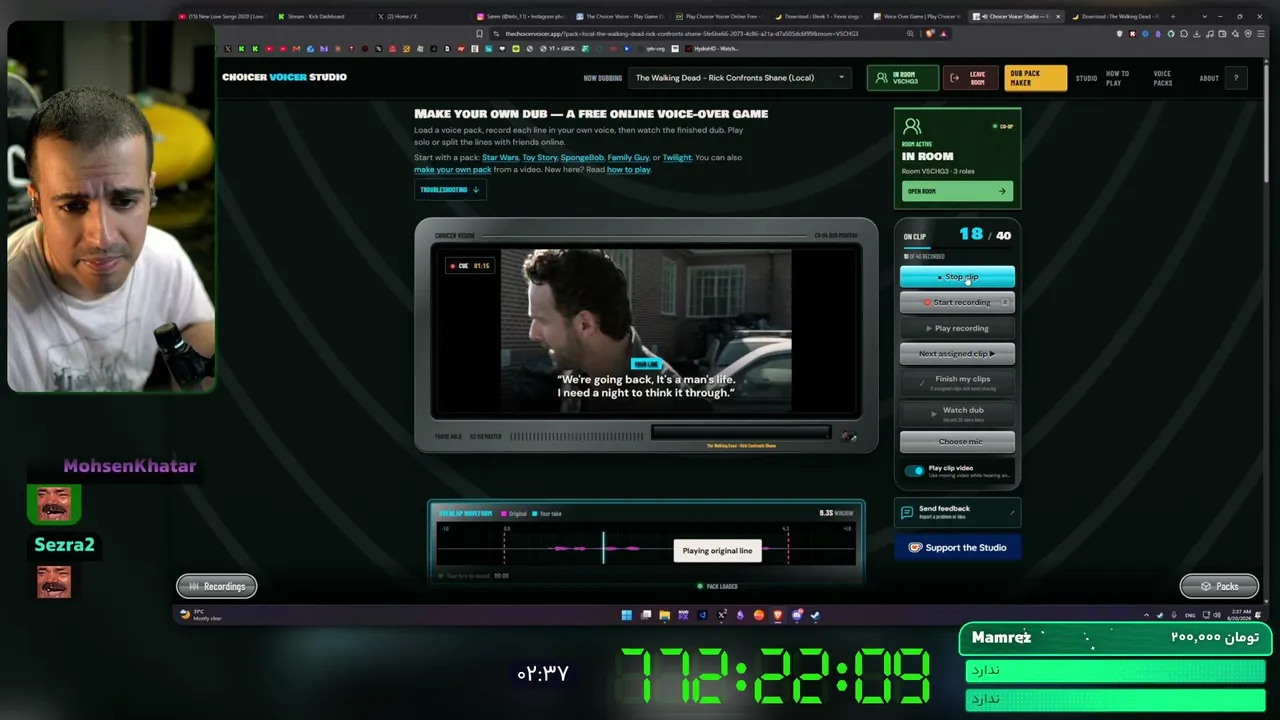Image resolution: width=1280 pixels, height=720 pixels.
Task: Go to the Studio nav item
Action: click(x=1086, y=78)
